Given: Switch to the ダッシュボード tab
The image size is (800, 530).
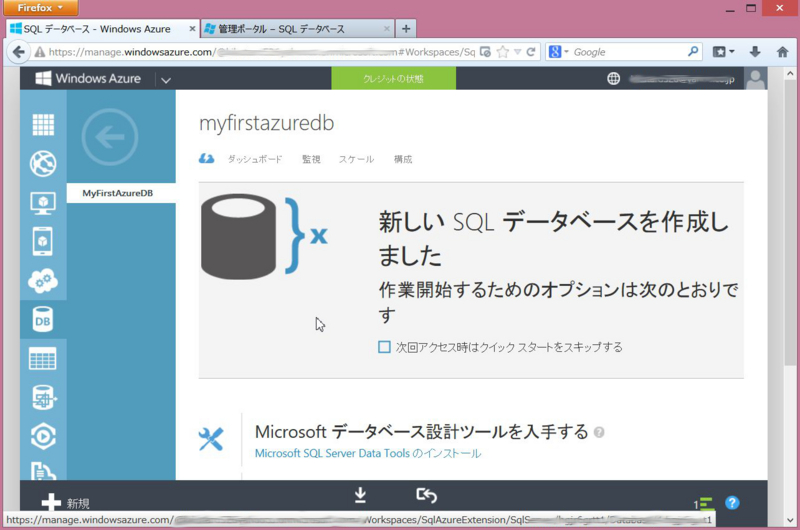Looking at the screenshot, I should pos(255,159).
